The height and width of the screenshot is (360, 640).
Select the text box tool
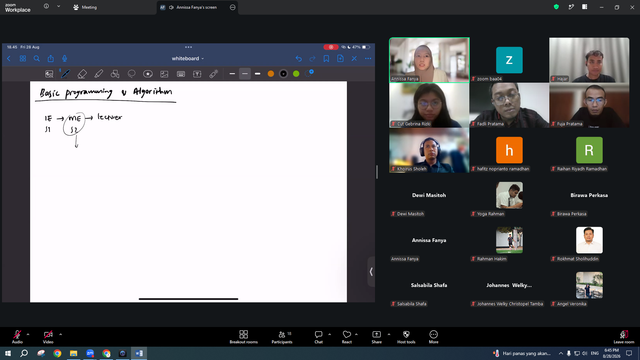(x=197, y=74)
